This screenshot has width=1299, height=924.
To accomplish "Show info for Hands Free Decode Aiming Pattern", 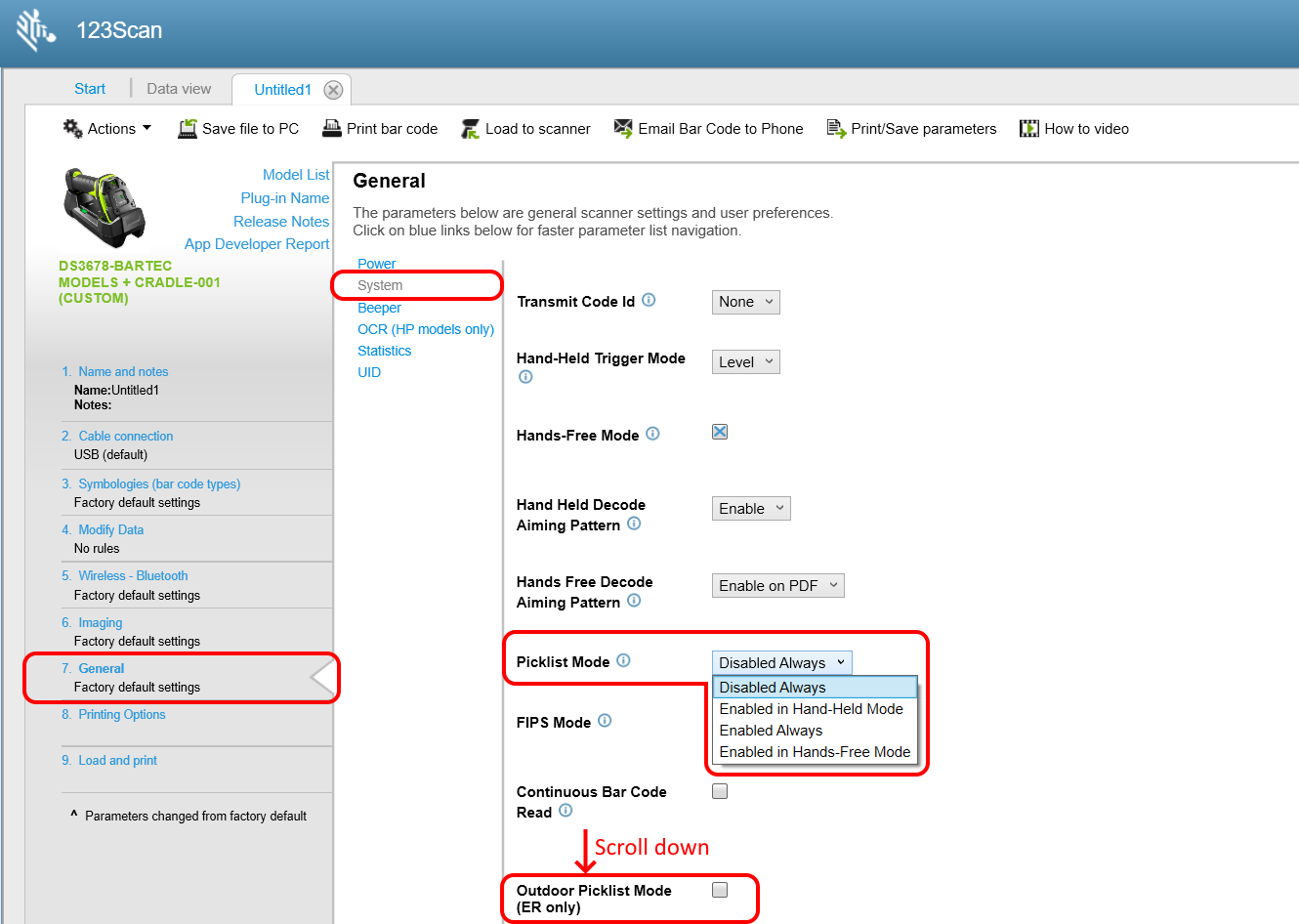I will coord(634,601).
